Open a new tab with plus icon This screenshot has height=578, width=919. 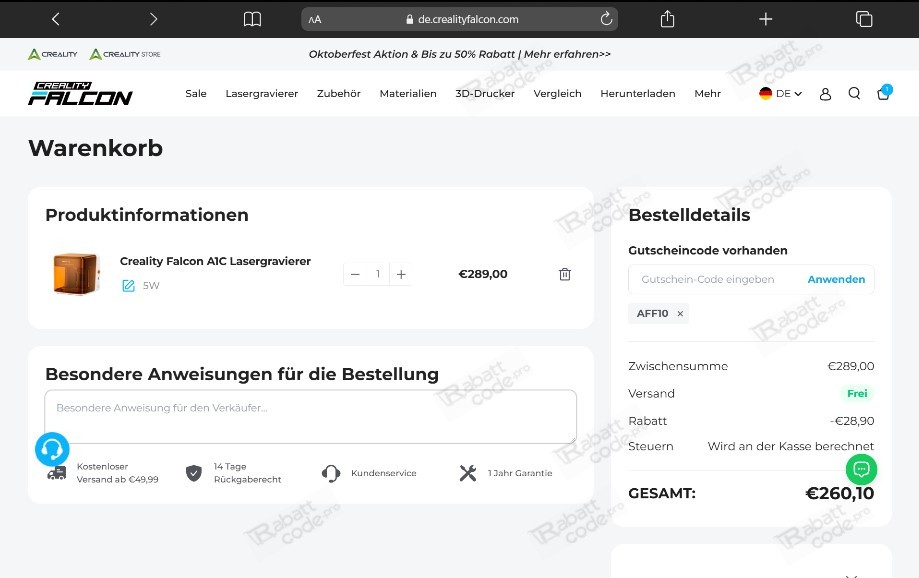click(x=765, y=19)
